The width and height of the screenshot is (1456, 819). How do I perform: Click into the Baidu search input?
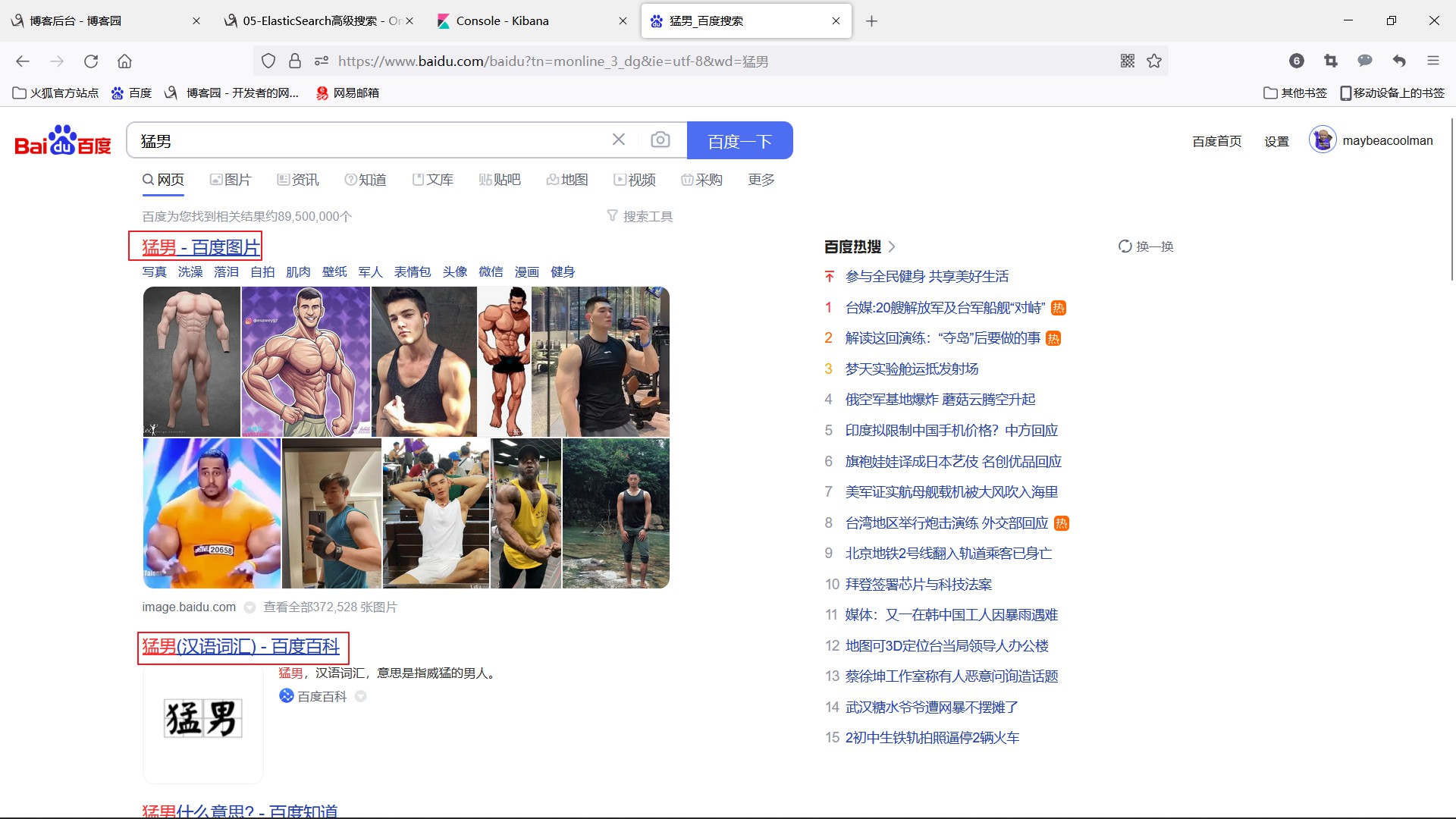click(x=372, y=140)
